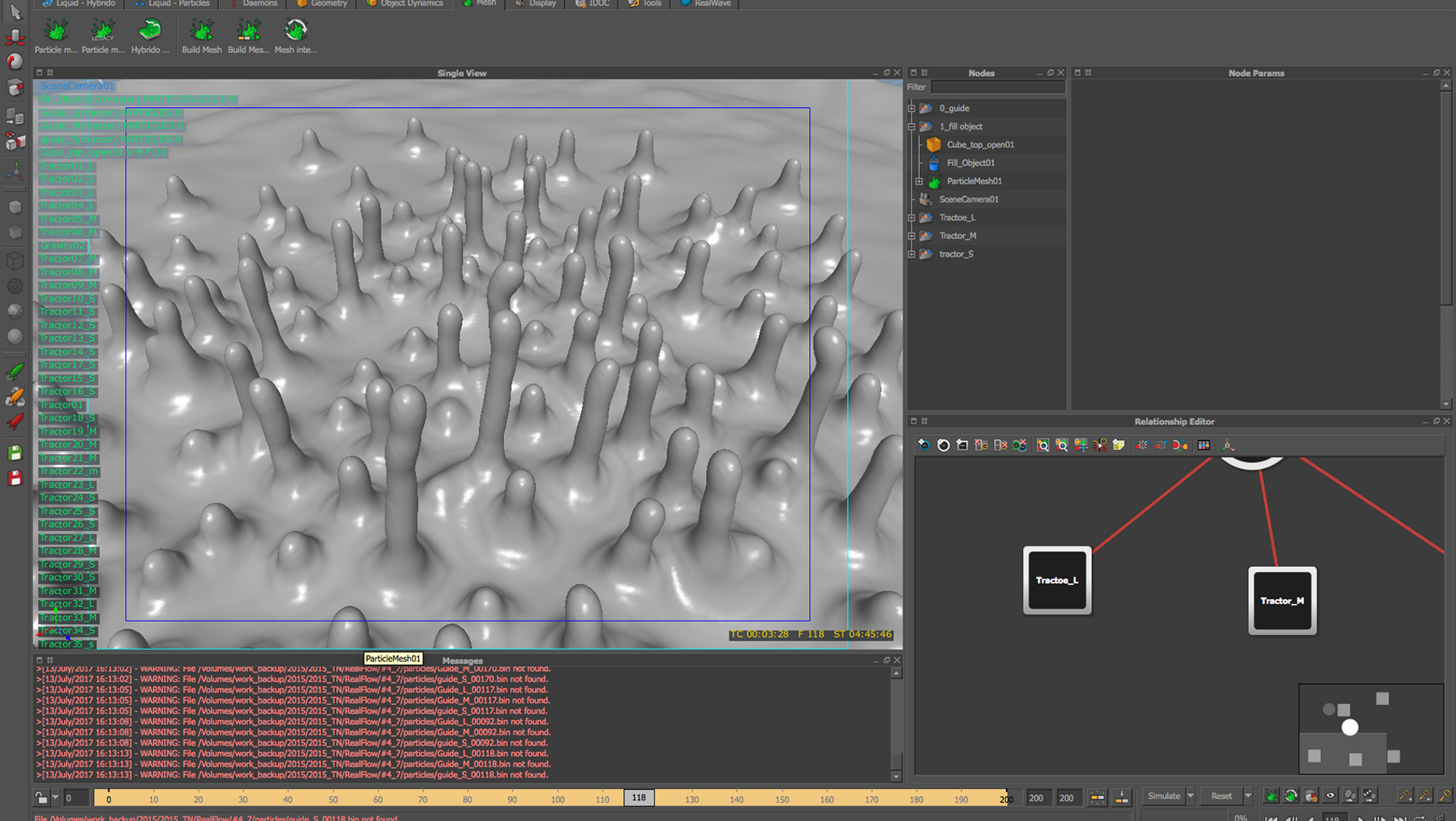Select ParticleMesh01 in Nodes tree
The width and height of the screenshot is (1456, 821).
(x=974, y=181)
